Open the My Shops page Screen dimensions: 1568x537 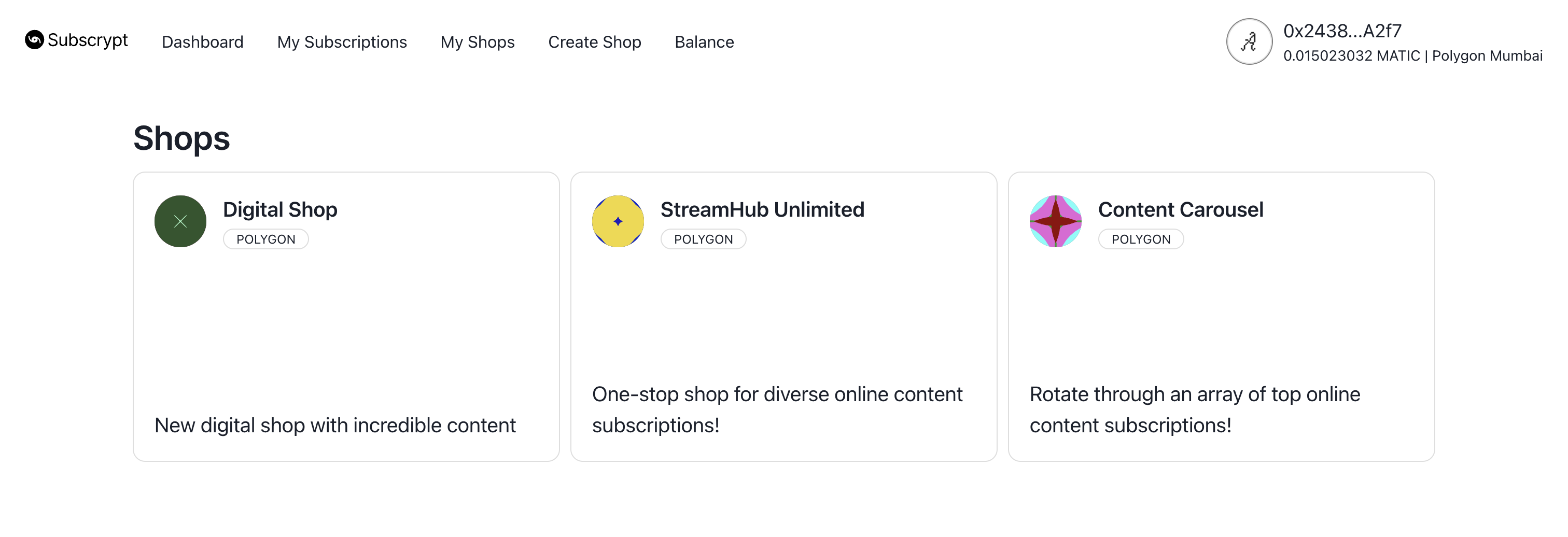(478, 42)
